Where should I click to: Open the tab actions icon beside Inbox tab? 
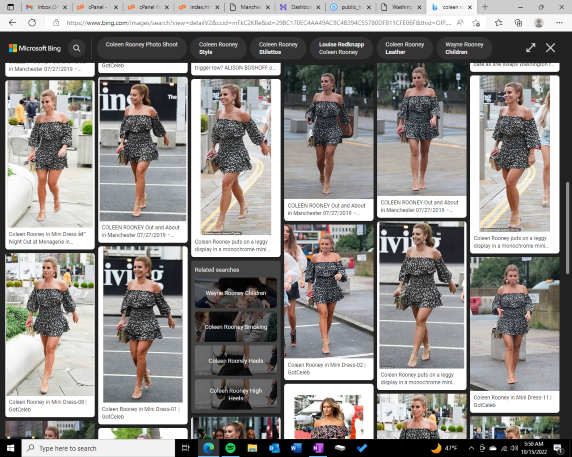point(11,7)
